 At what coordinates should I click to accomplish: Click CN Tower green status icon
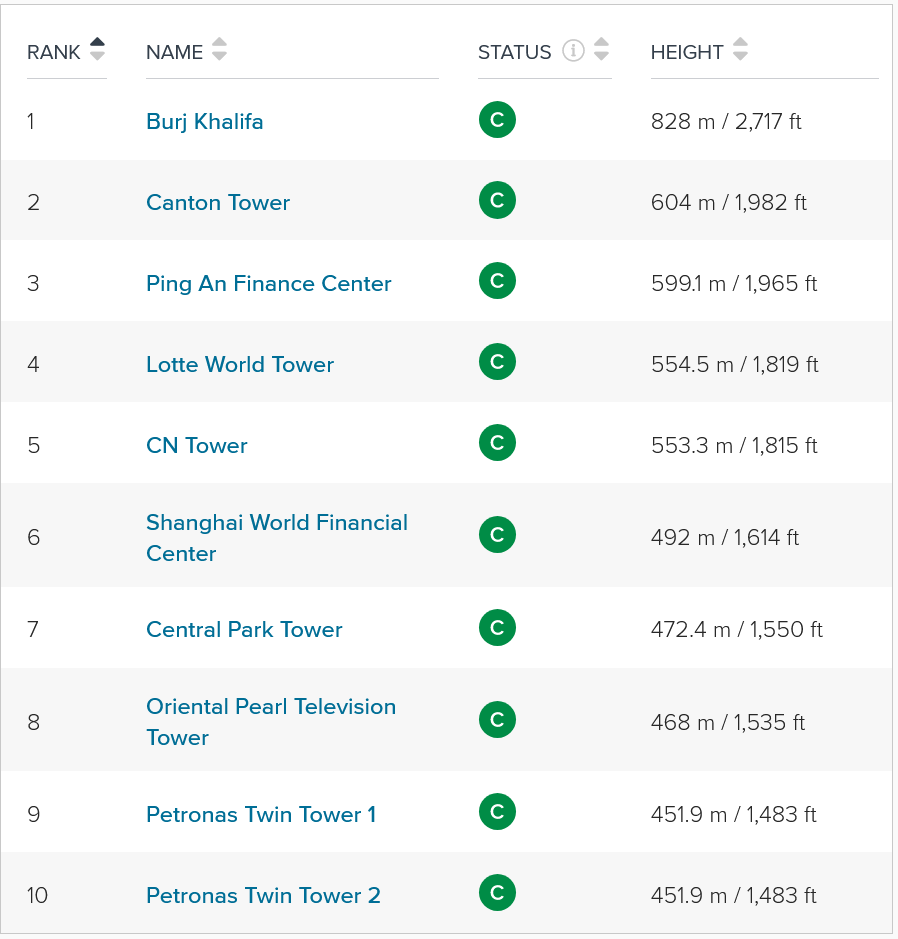[497, 443]
